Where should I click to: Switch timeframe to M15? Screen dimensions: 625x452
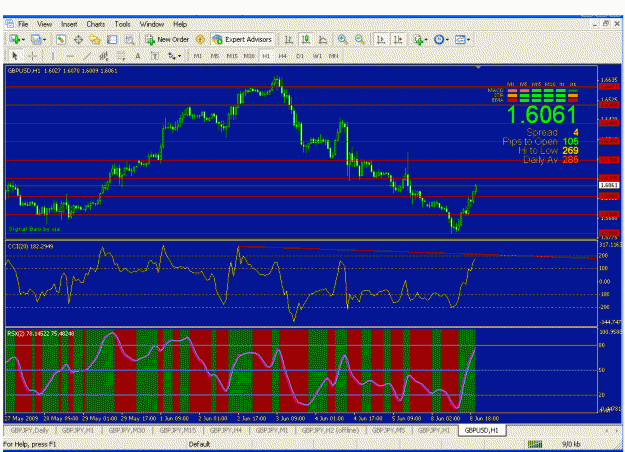[x=232, y=56]
